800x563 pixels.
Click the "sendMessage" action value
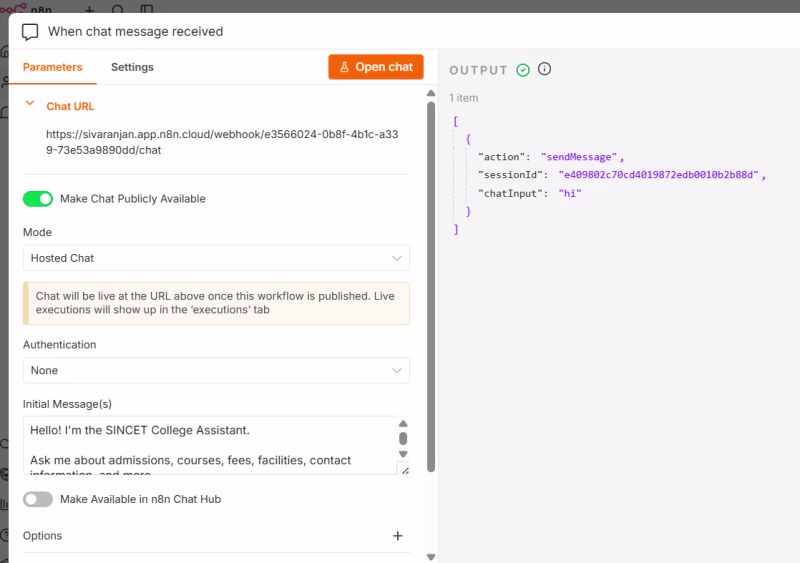(x=579, y=157)
